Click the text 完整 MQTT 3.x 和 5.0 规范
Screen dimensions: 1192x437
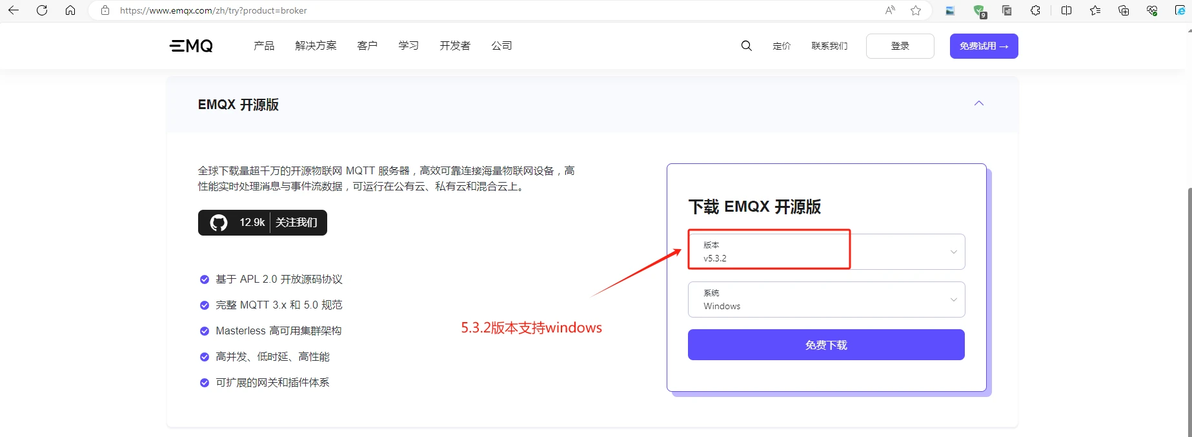click(x=279, y=306)
